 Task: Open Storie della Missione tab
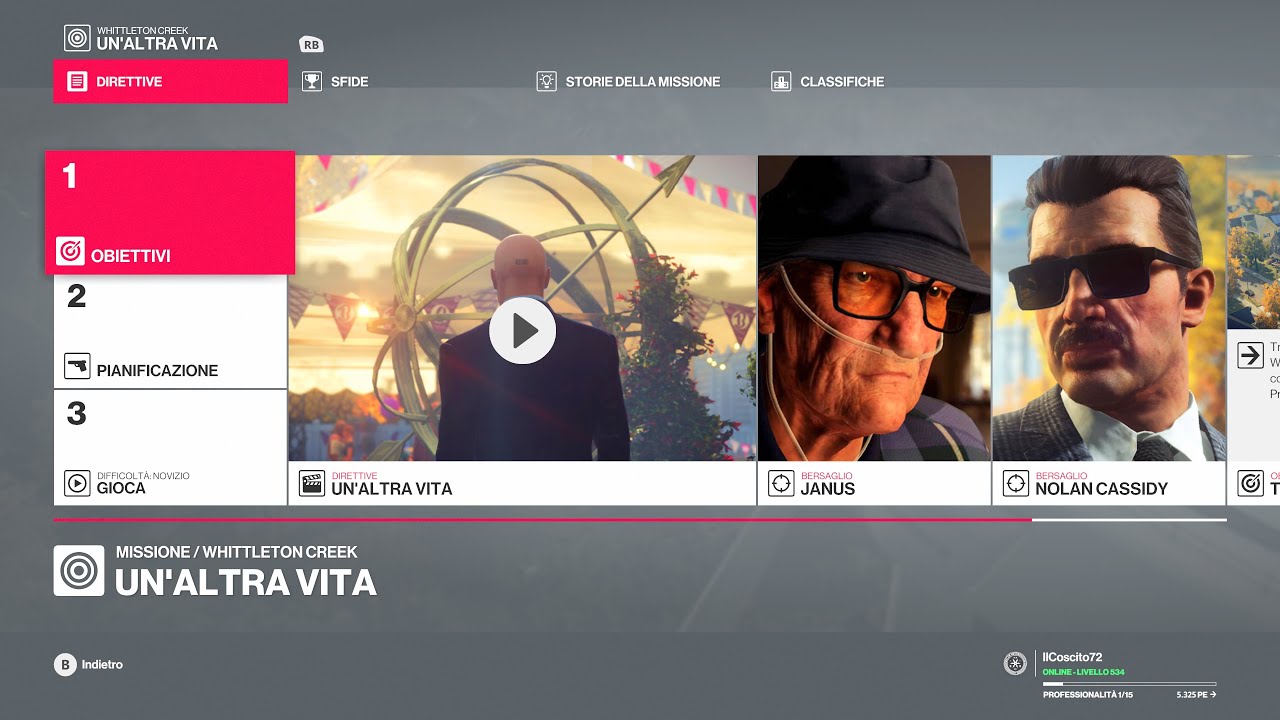tap(628, 82)
